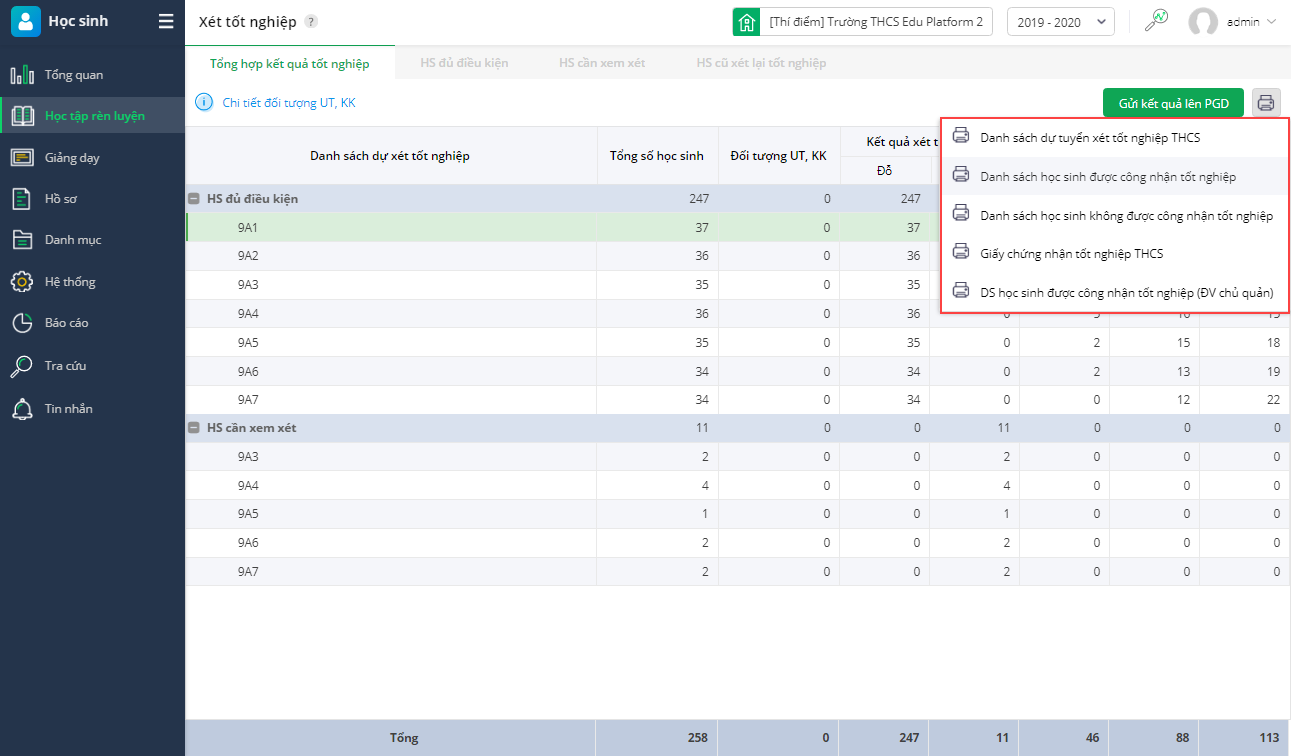Click the printer icon button
The image size is (1291, 756).
click(1266, 103)
